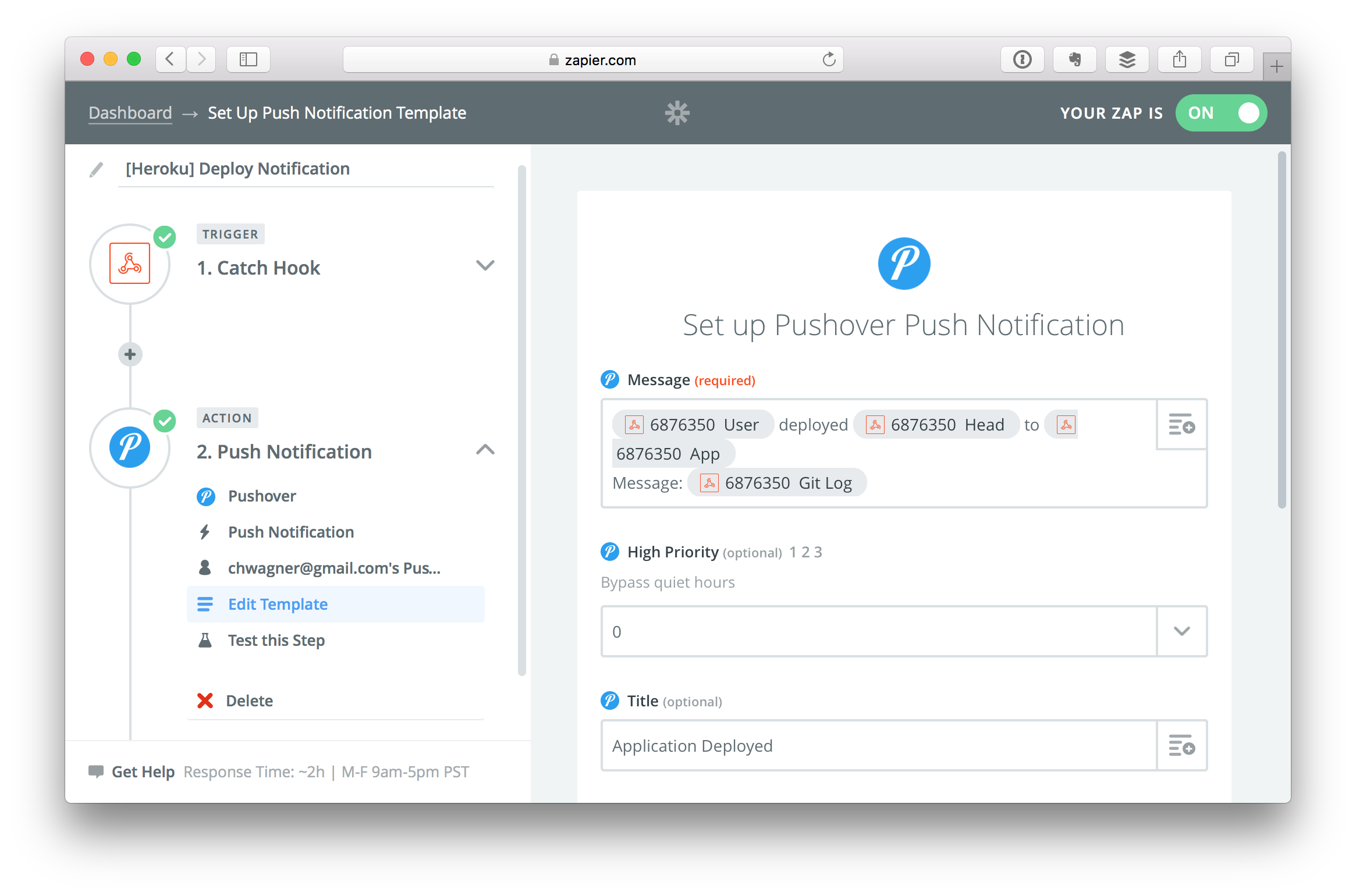1356x896 pixels.
Task: Click the Get Help link
Action: [x=143, y=771]
